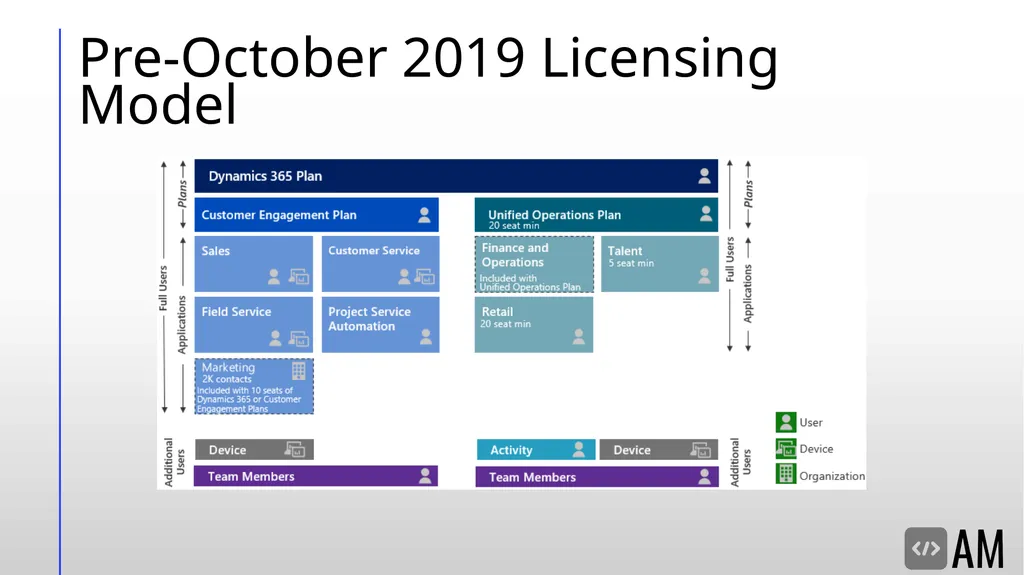Click the green Device legend icon

click(786, 449)
